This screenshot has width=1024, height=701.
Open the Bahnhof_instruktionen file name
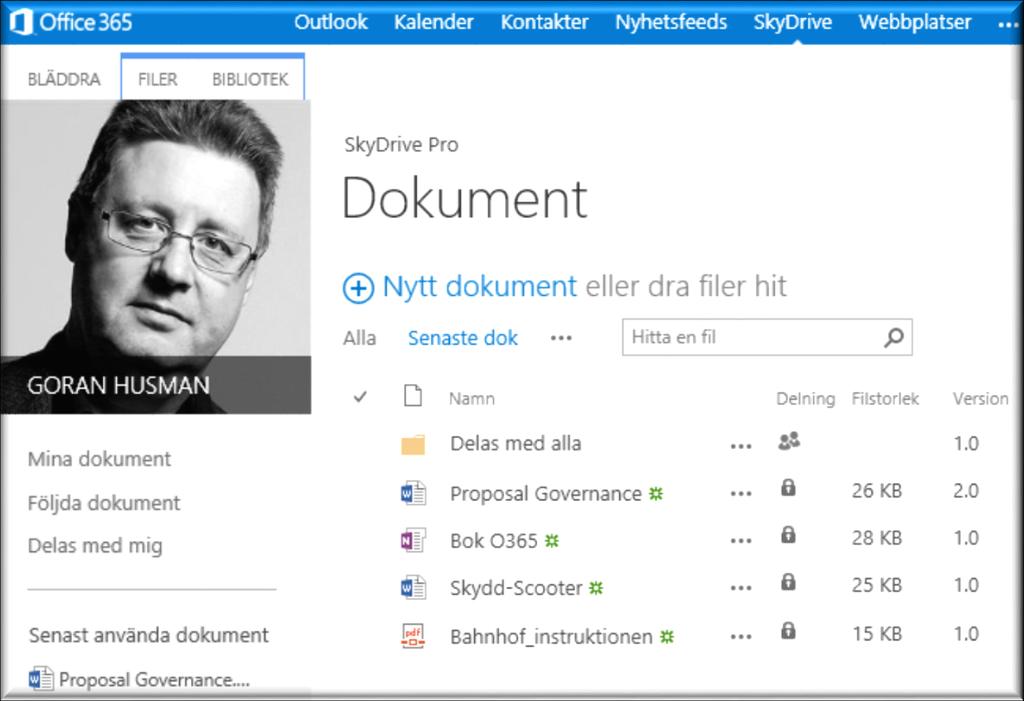tap(551, 636)
